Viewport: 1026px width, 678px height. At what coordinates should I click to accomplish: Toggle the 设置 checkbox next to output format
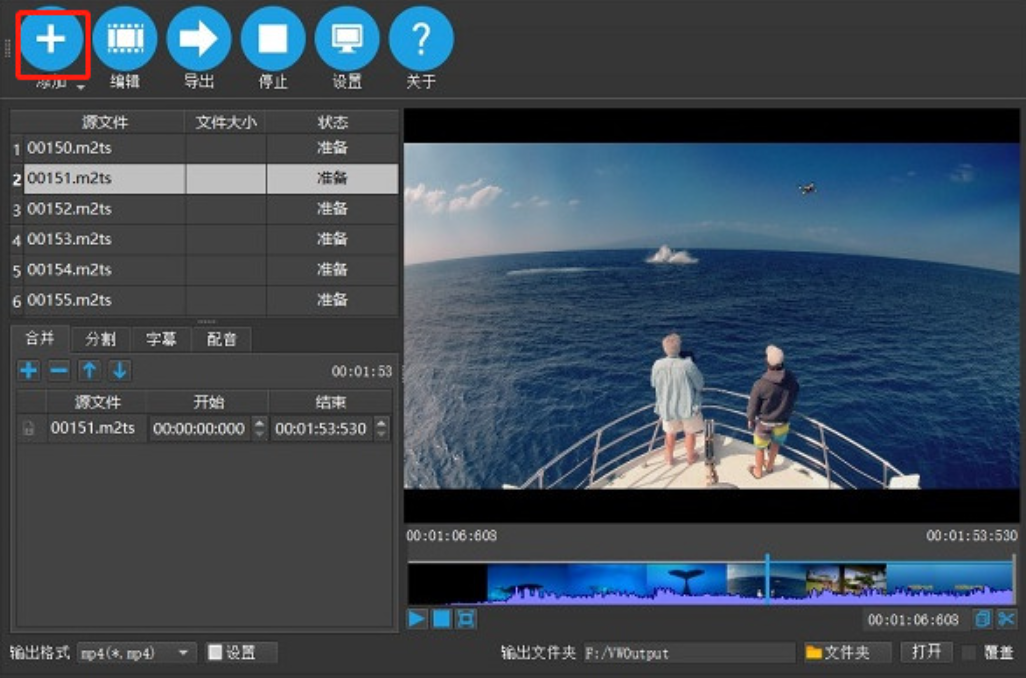pos(213,653)
